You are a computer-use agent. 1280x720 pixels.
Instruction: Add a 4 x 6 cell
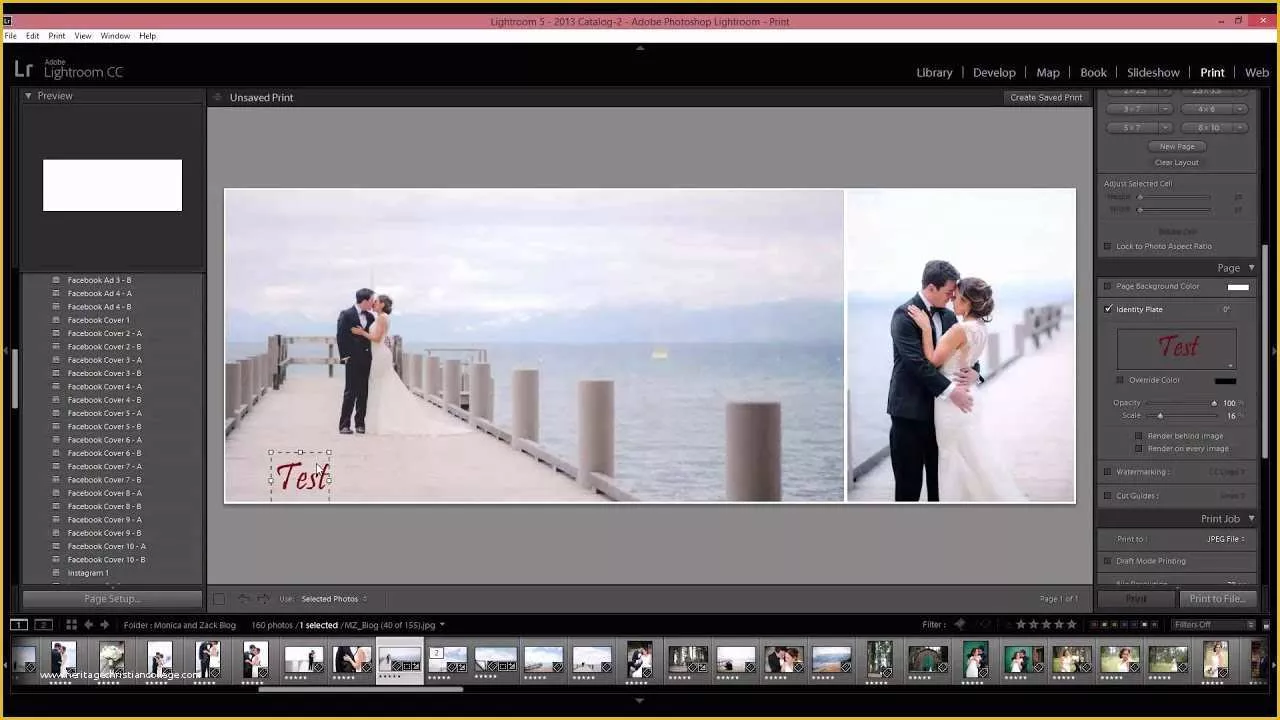[1207, 109]
